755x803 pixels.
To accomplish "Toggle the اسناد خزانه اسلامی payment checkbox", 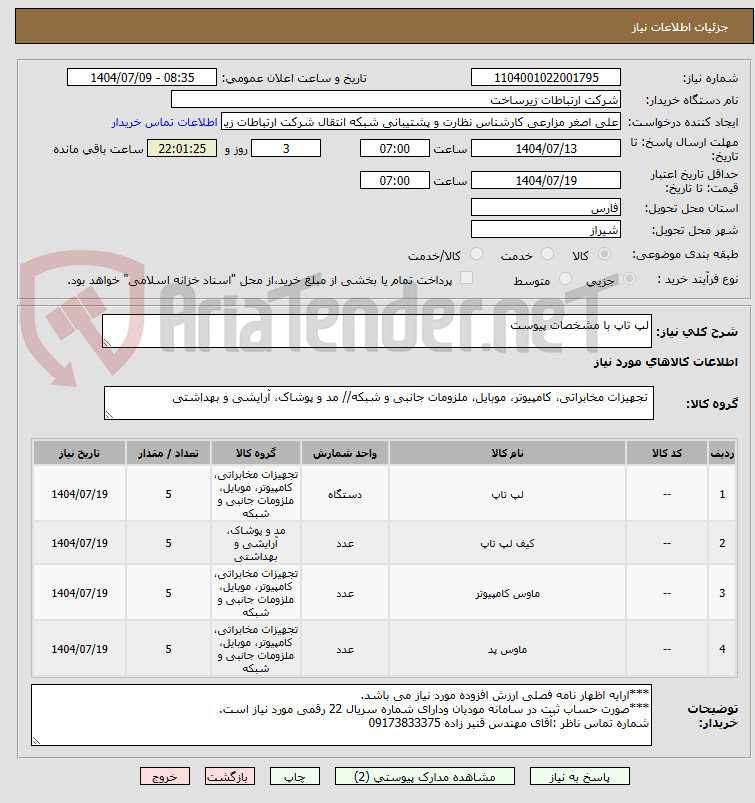I will coord(466,278).
